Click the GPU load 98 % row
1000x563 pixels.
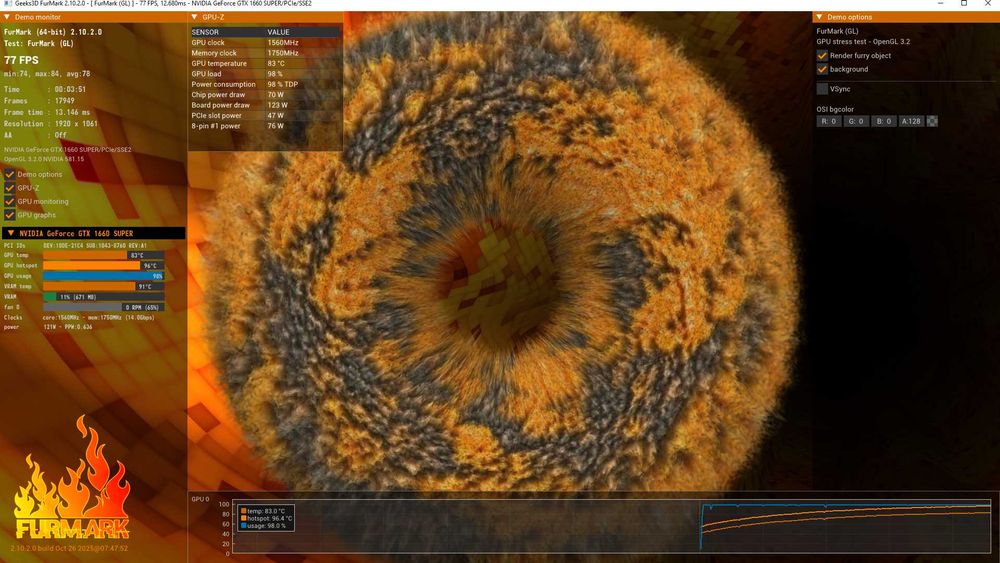[265, 74]
